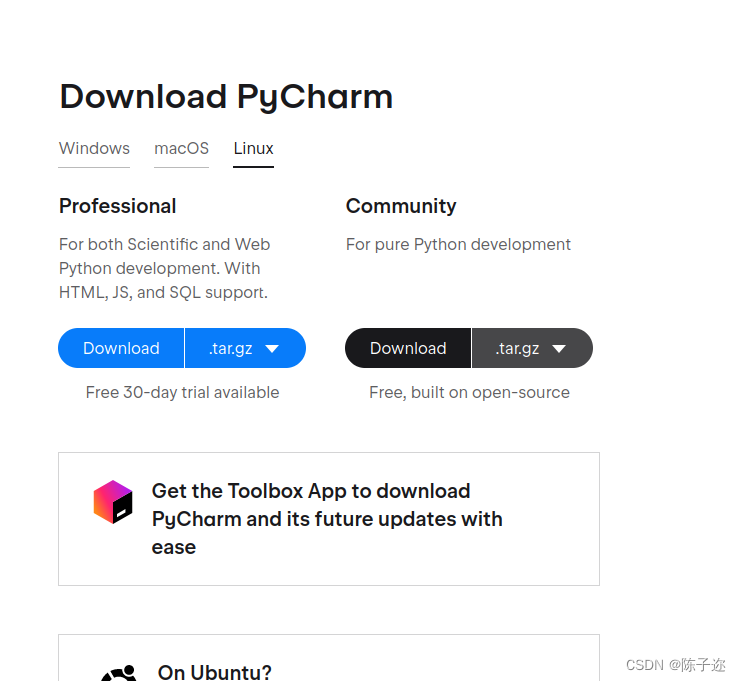Switch to the macOS tab
This screenshot has height=681, width=741.
(x=181, y=148)
